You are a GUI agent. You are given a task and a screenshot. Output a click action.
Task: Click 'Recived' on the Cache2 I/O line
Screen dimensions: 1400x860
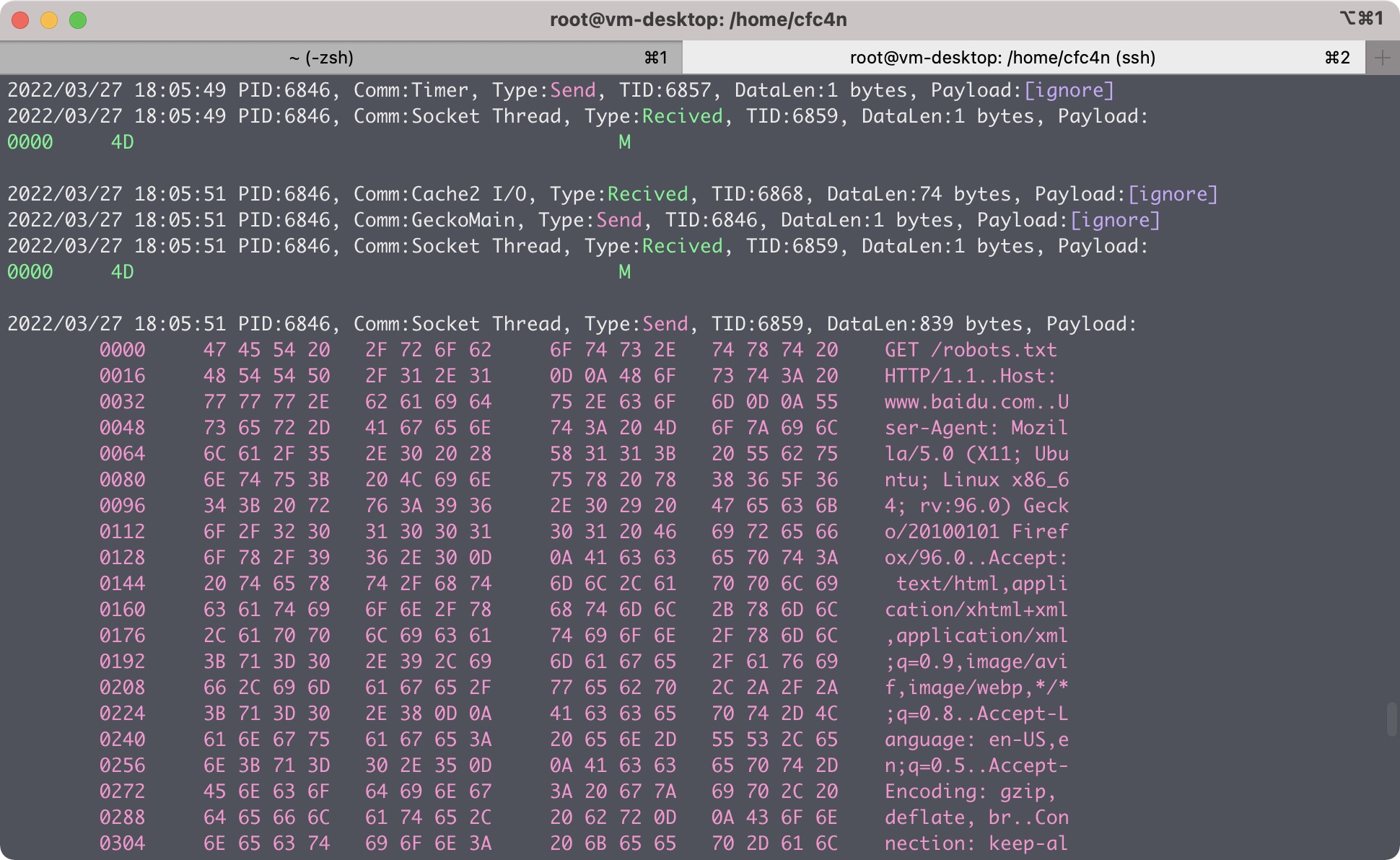(x=647, y=194)
